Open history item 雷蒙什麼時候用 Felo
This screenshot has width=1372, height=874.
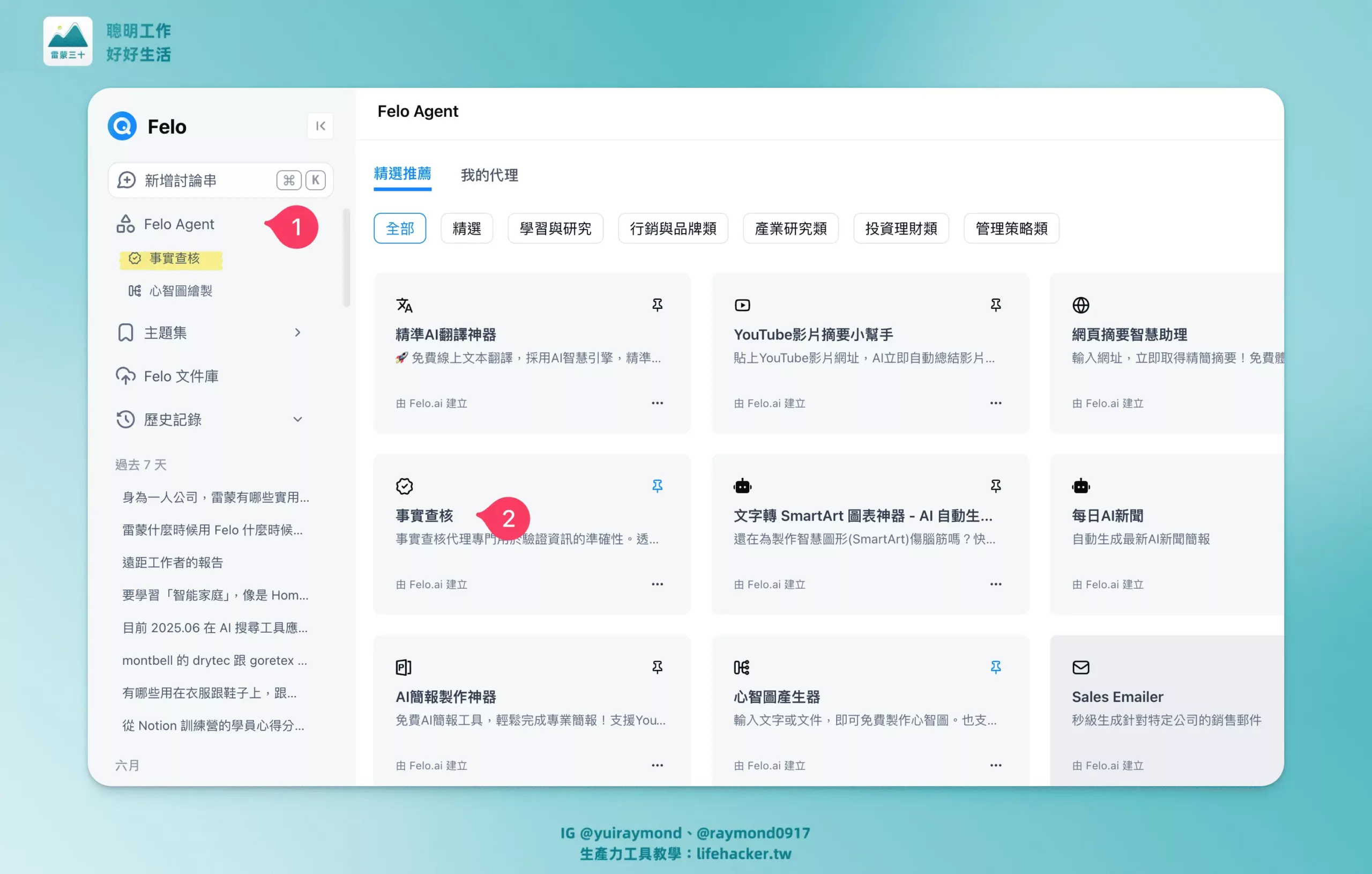(x=213, y=530)
